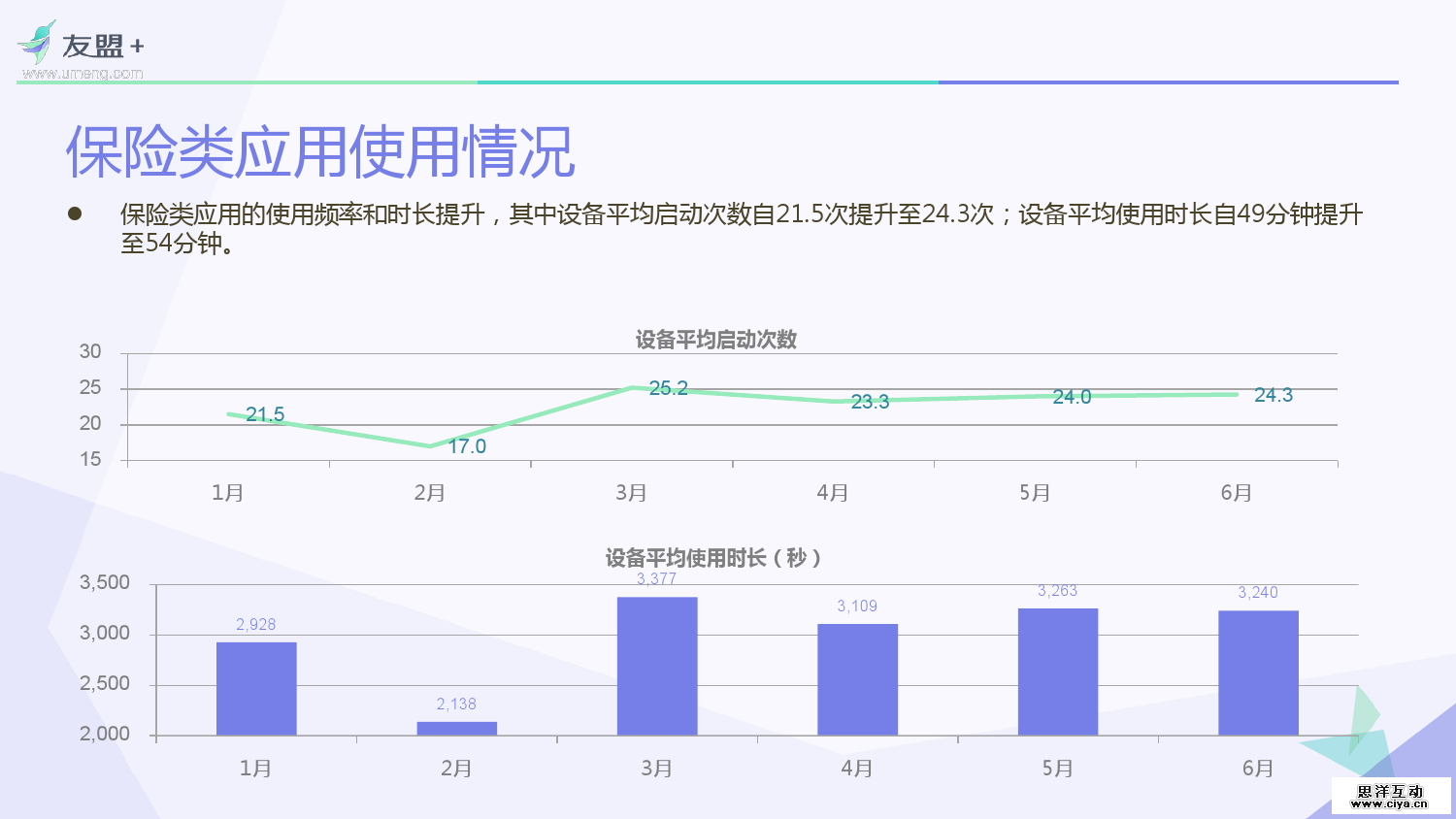Click the 5月 bar labeled 3,263
The width and height of the screenshot is (1456, 819).
click(x=1057, y=670)
